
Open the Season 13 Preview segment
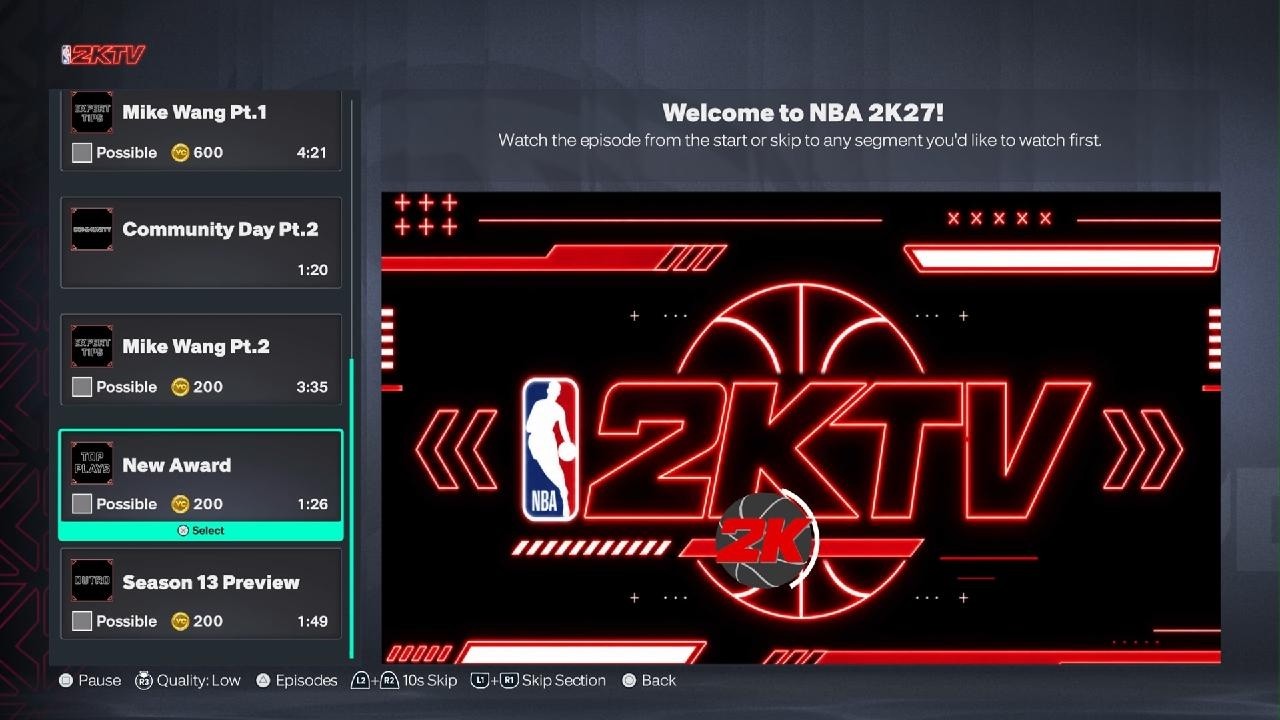tap(201, 593)
